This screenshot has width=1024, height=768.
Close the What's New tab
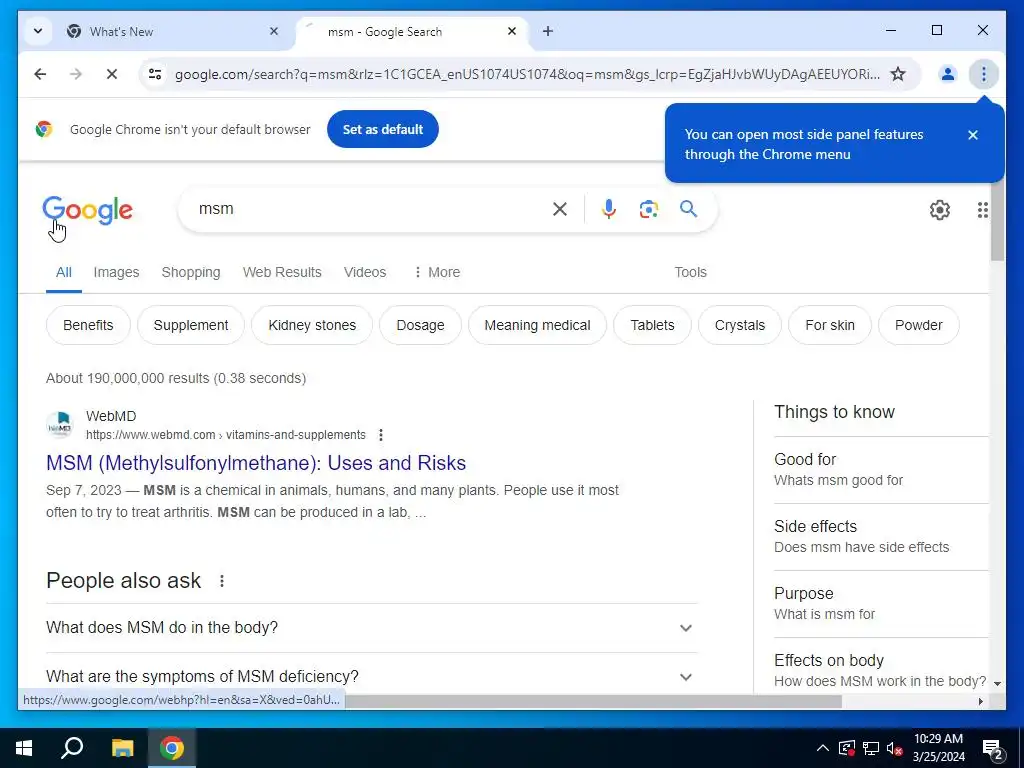(x=274, y=31)
